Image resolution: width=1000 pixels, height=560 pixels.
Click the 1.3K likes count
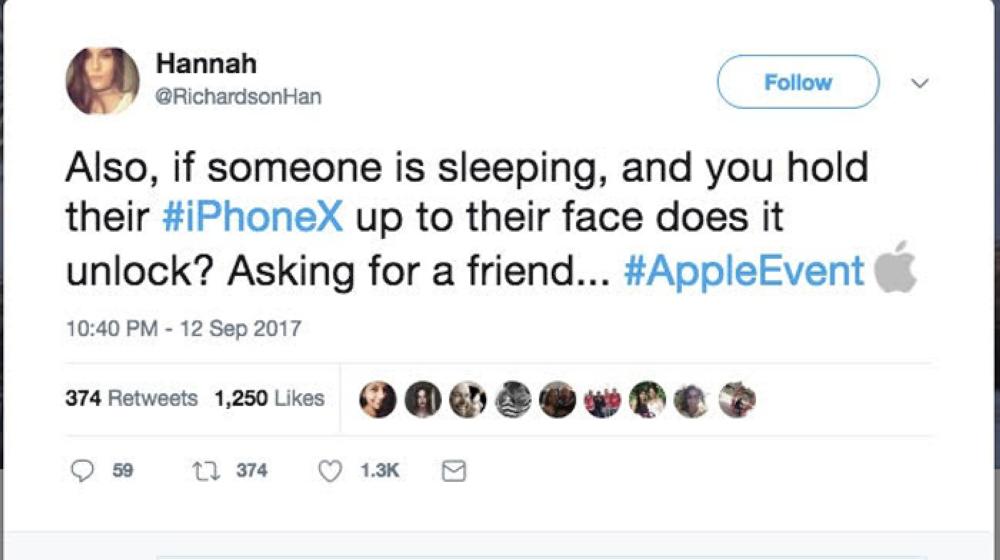(x=379, y=470)
